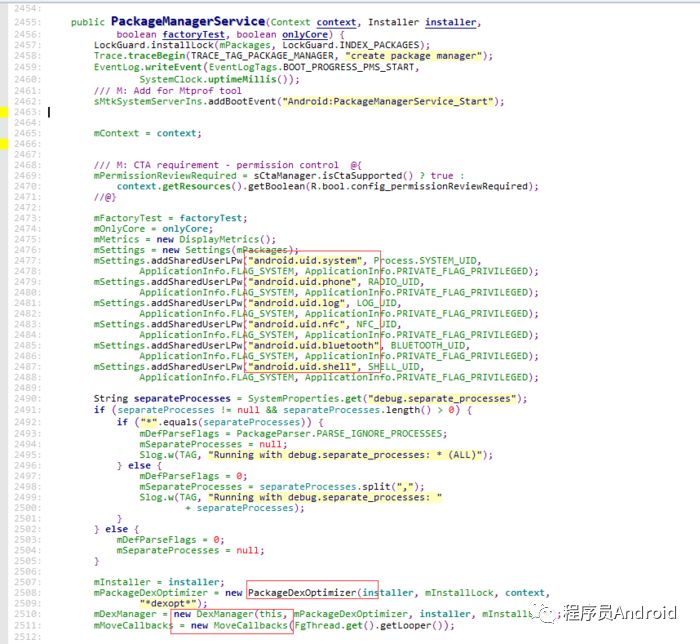
Task: Click 'PackageParser.PARSE_IGNORE_PROCESSES' constant
Action: [x=339, y=434]
